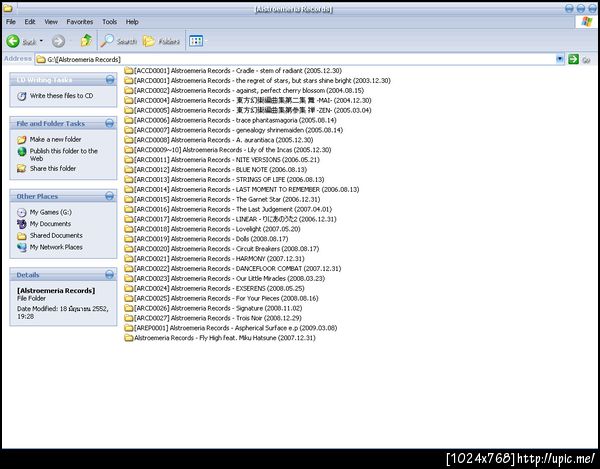The width and height of the screenshot is (600, 469).
Task: Select ARCD0007 genealogy shrinemaiden folder name
Action: [239, 130]
